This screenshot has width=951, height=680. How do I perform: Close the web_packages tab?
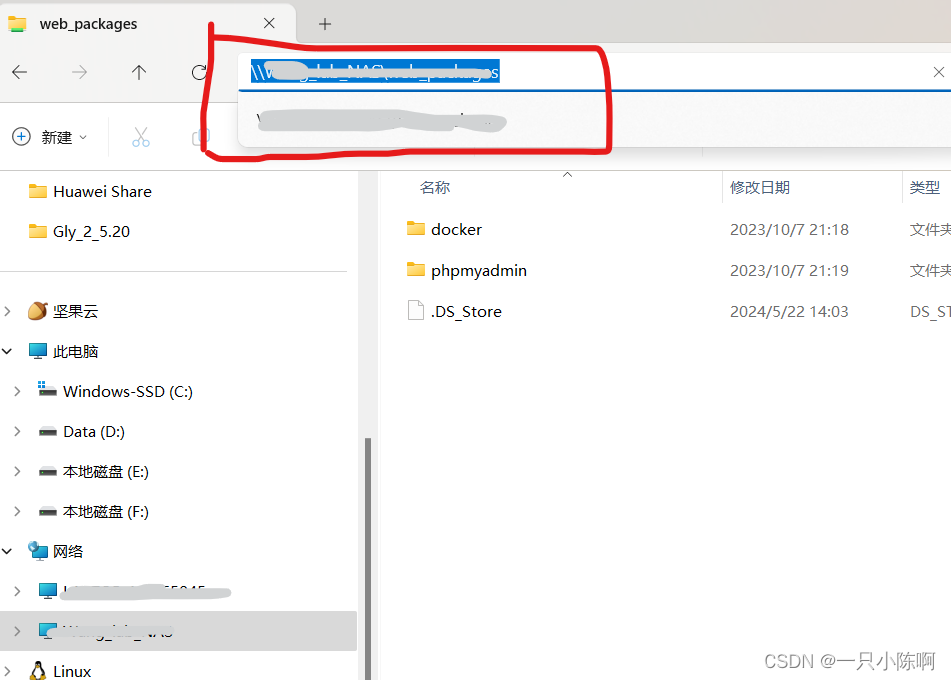[269, 23]
